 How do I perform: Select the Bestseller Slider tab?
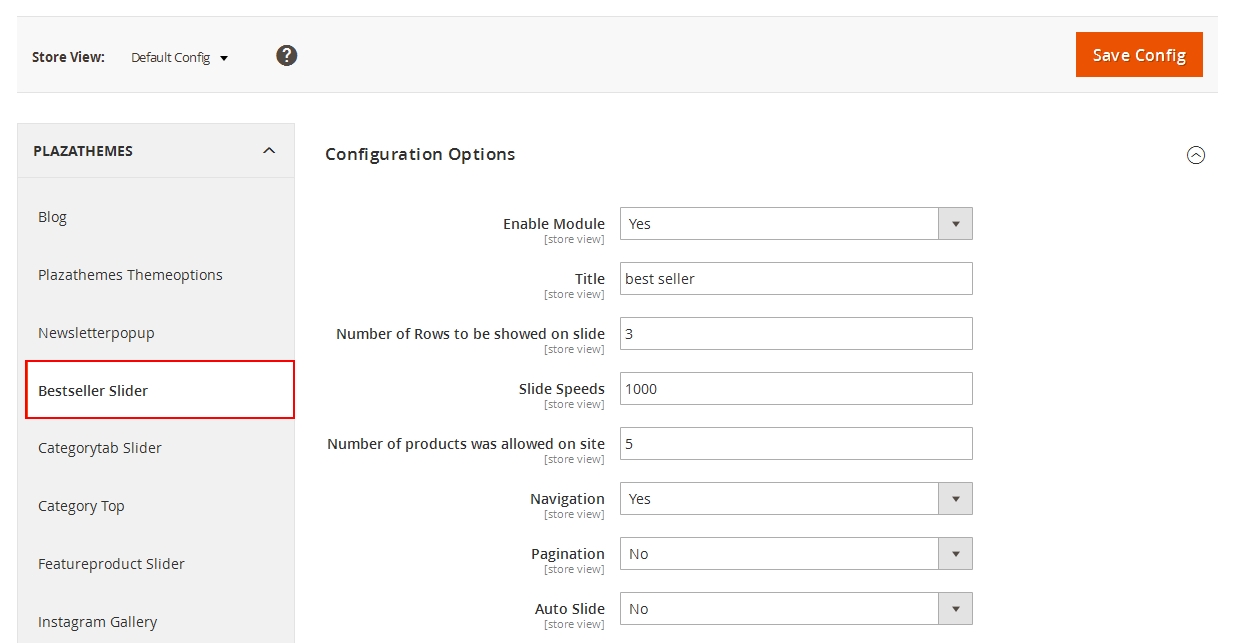click(93, 391)
